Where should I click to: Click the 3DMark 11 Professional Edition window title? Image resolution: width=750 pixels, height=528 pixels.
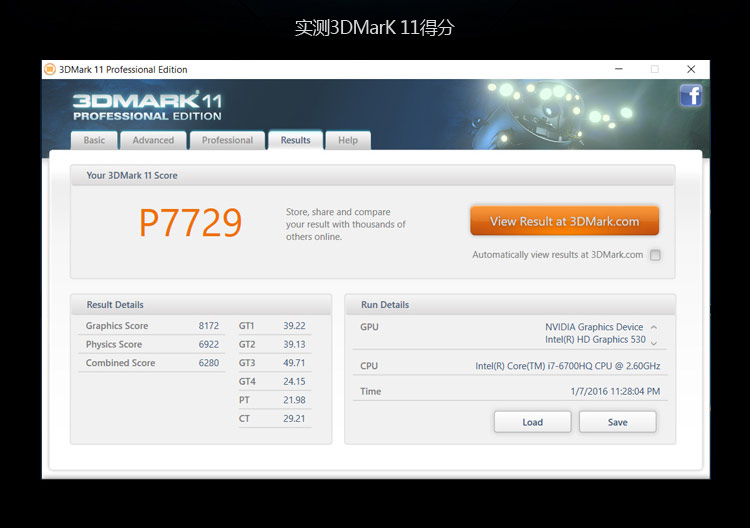[123, 69]
